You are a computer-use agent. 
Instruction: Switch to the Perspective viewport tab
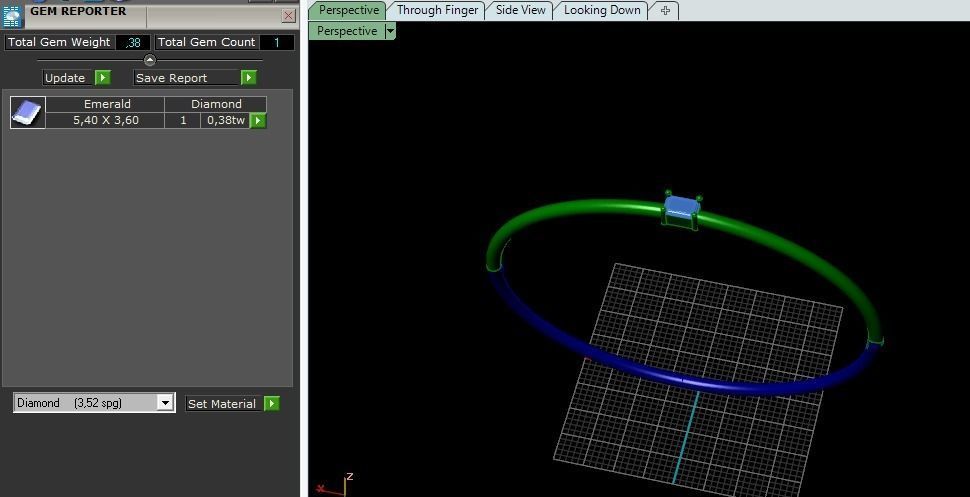[348, 10]
